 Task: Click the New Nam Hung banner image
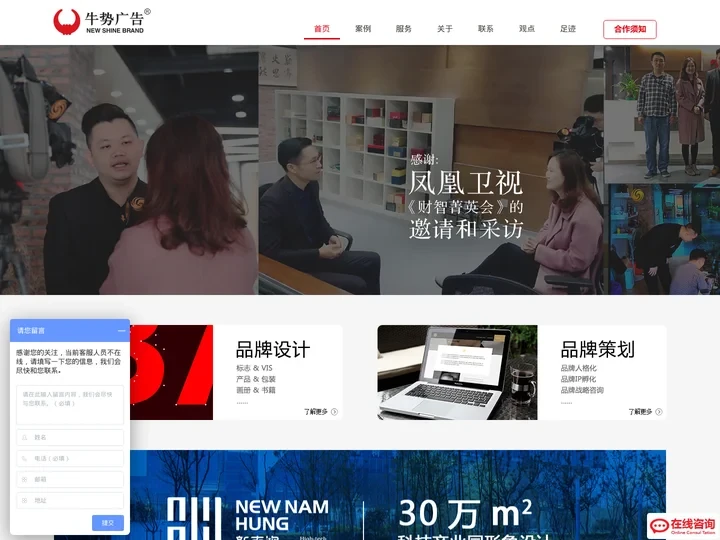398,495
